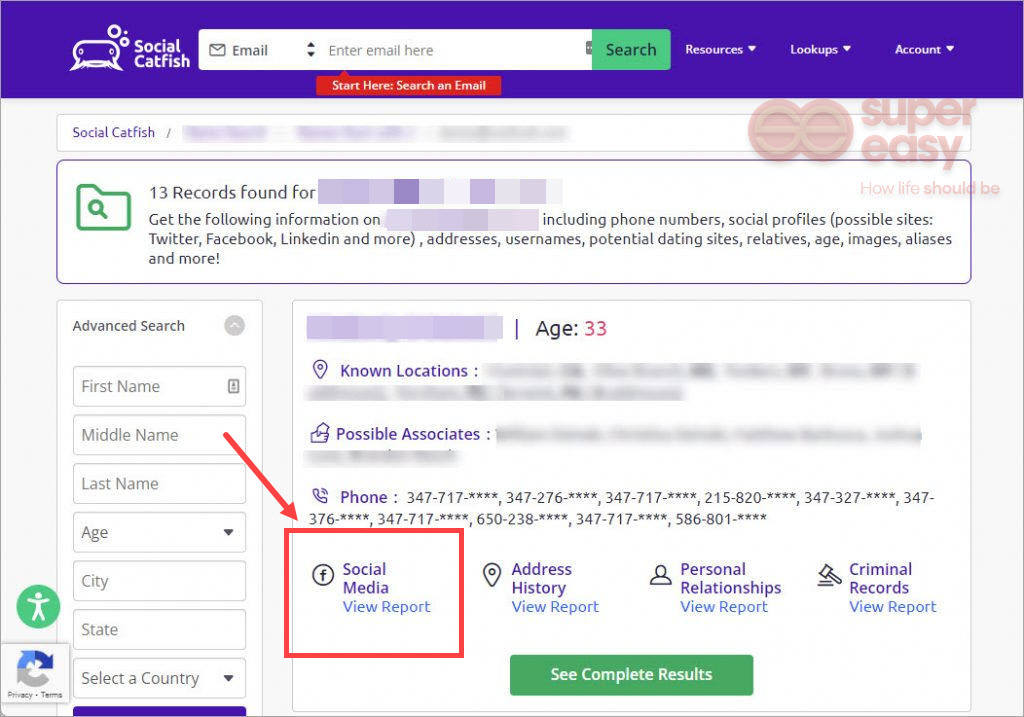Click the Possible Associates label
The height and width of the screenshot is (717, 1024).
pos(413,434)
